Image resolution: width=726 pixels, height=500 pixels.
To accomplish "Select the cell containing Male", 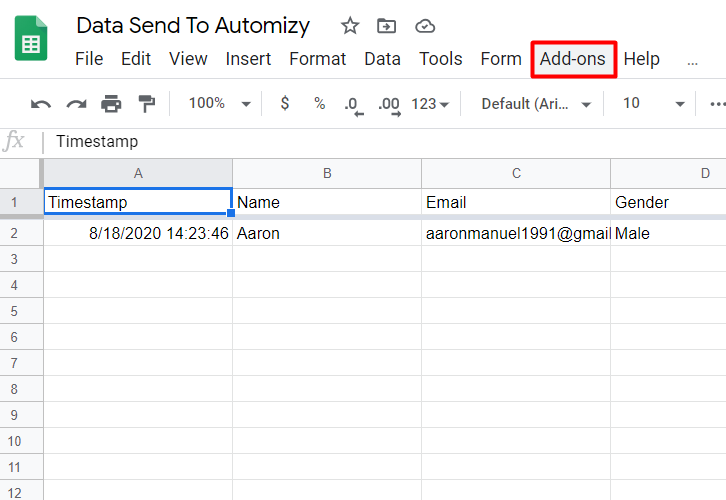I will tap(668, 233).
